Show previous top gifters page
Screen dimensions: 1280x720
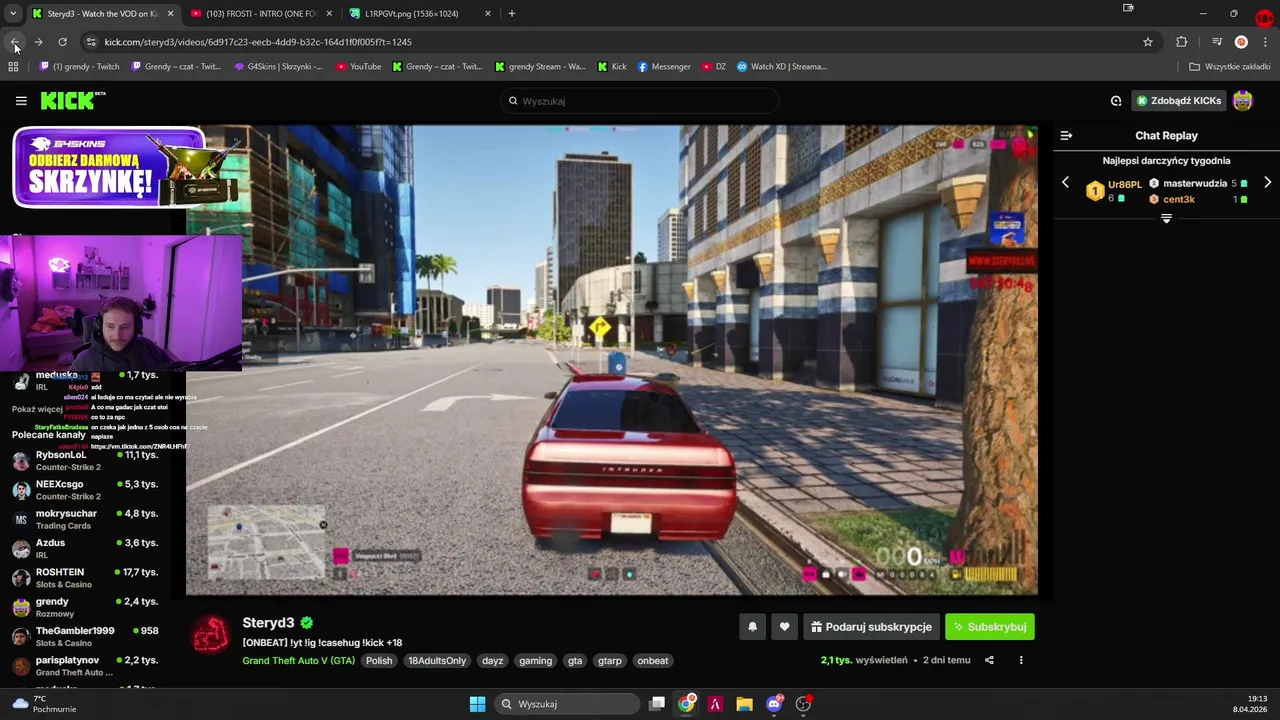[x=1065, y=183]
